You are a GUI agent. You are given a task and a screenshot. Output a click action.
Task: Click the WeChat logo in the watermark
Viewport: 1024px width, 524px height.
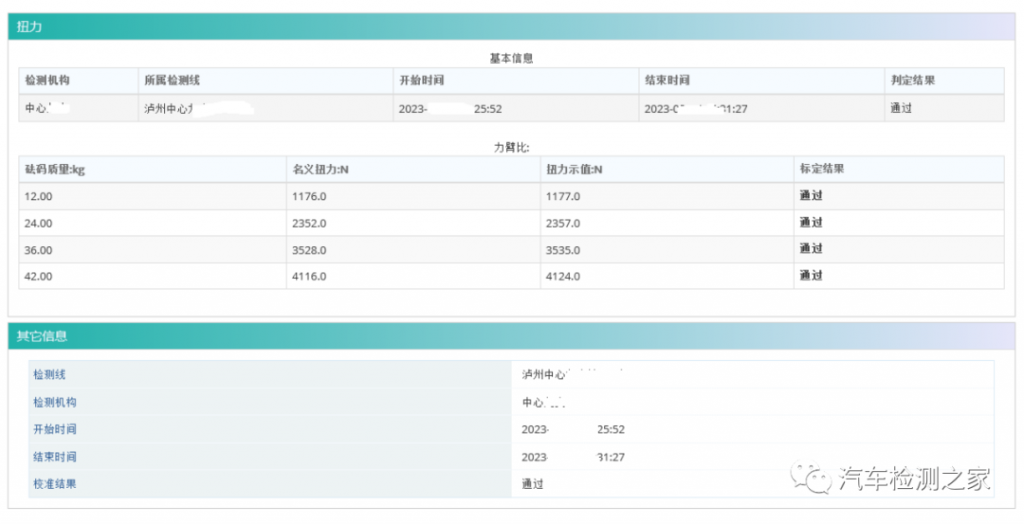(811, 478)
